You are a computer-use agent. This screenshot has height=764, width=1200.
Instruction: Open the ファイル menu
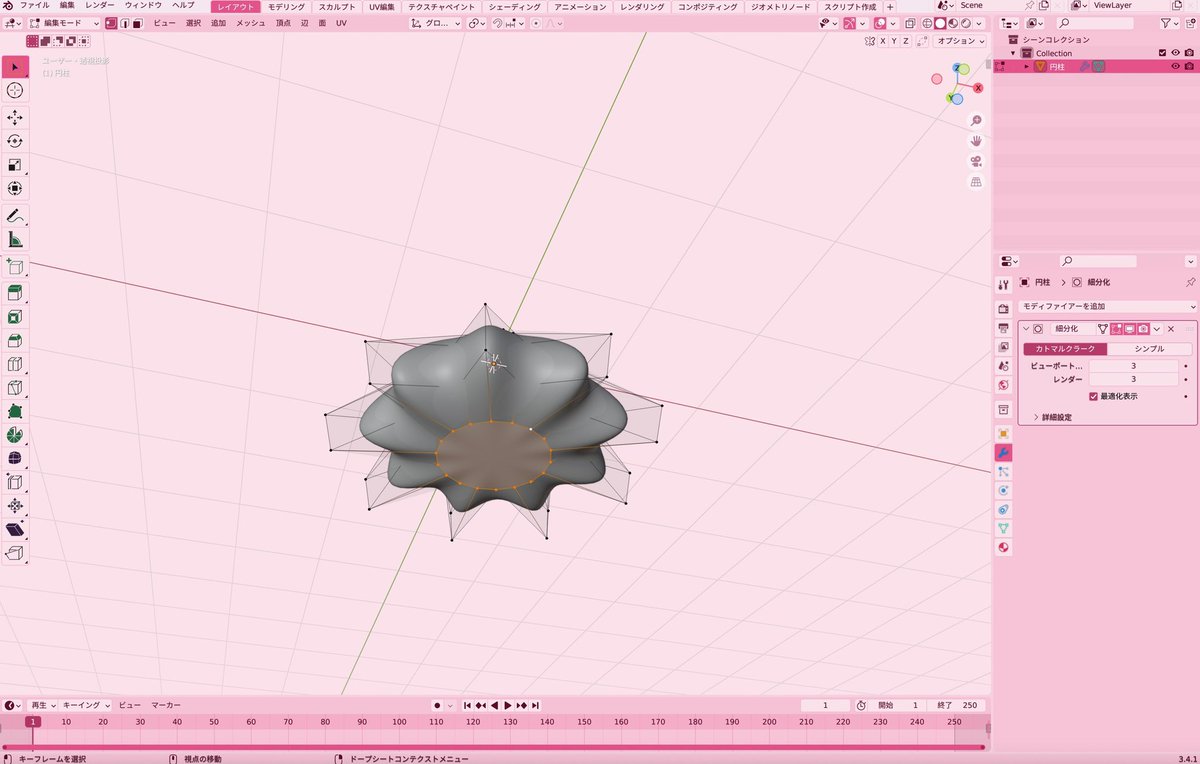click(35, 6)
